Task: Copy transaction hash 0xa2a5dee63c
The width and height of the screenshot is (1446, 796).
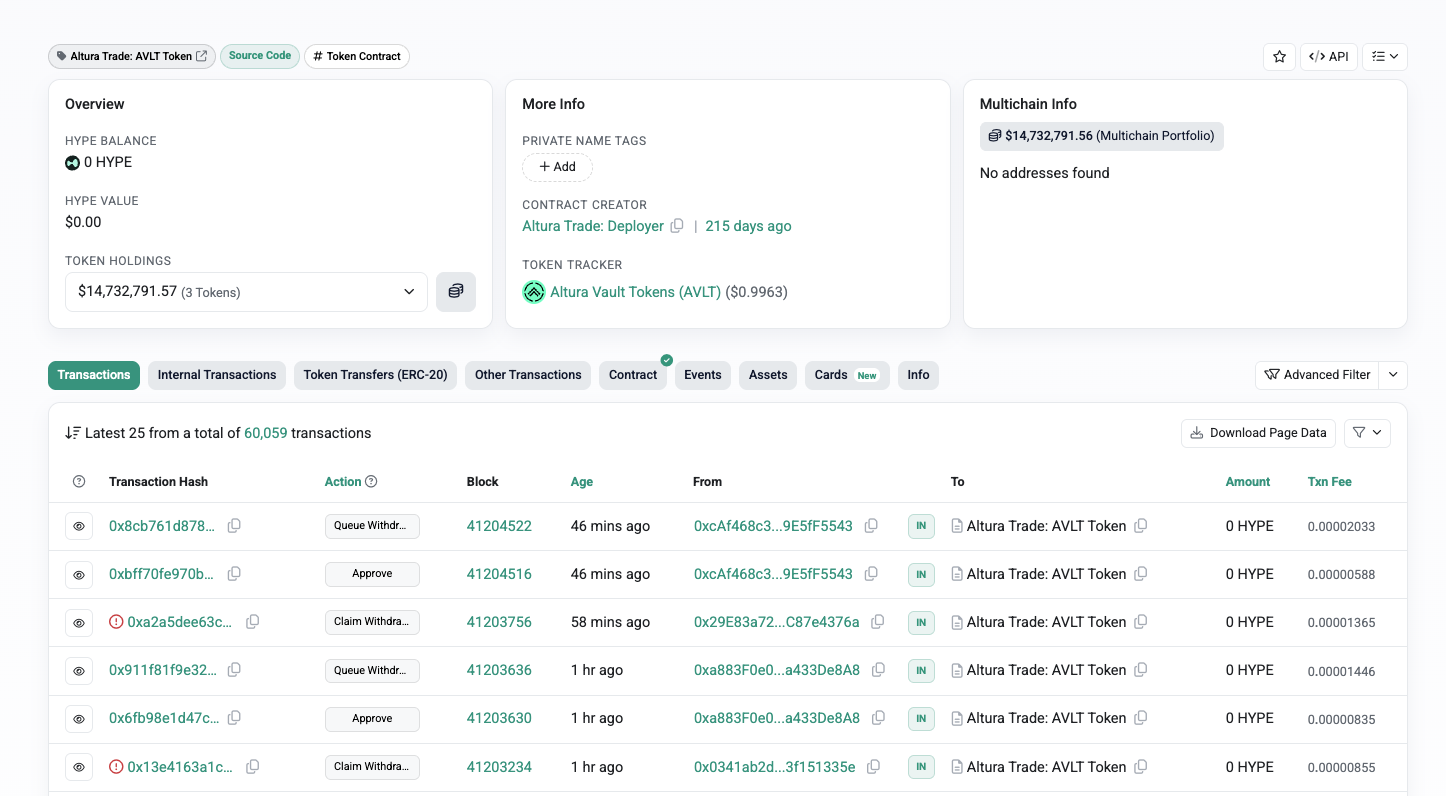Action: pyautogui.click(x=253, y=622)
